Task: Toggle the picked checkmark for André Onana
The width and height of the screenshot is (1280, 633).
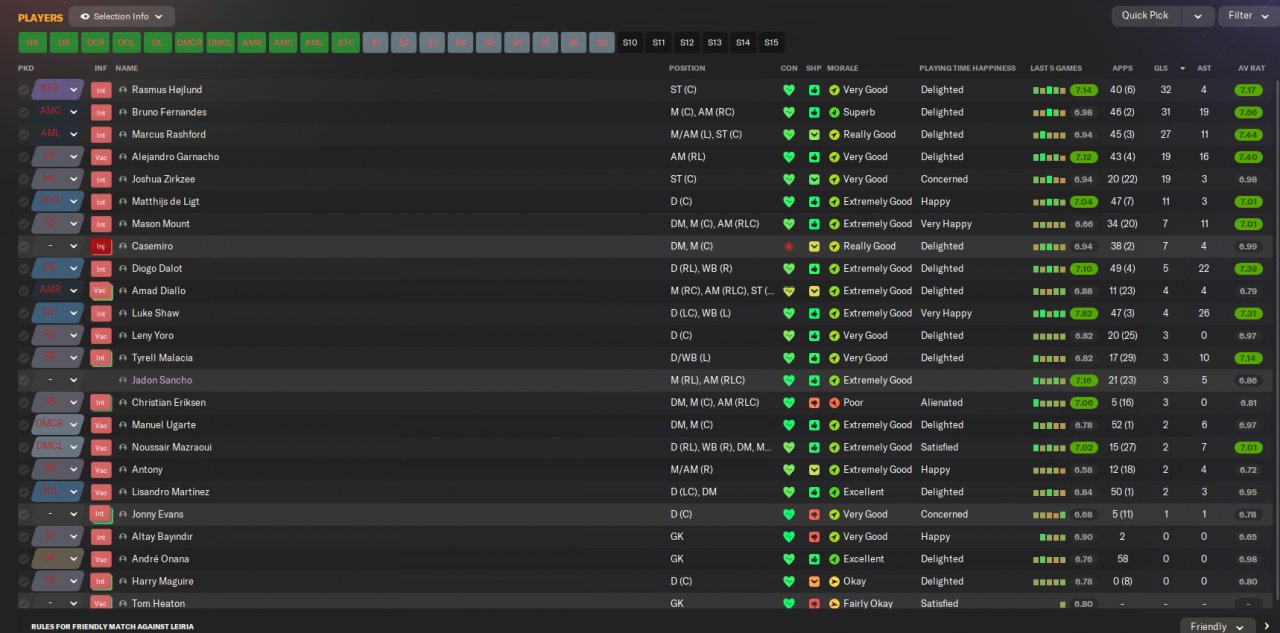Action: pyautogui.click(x=24, y=559)
